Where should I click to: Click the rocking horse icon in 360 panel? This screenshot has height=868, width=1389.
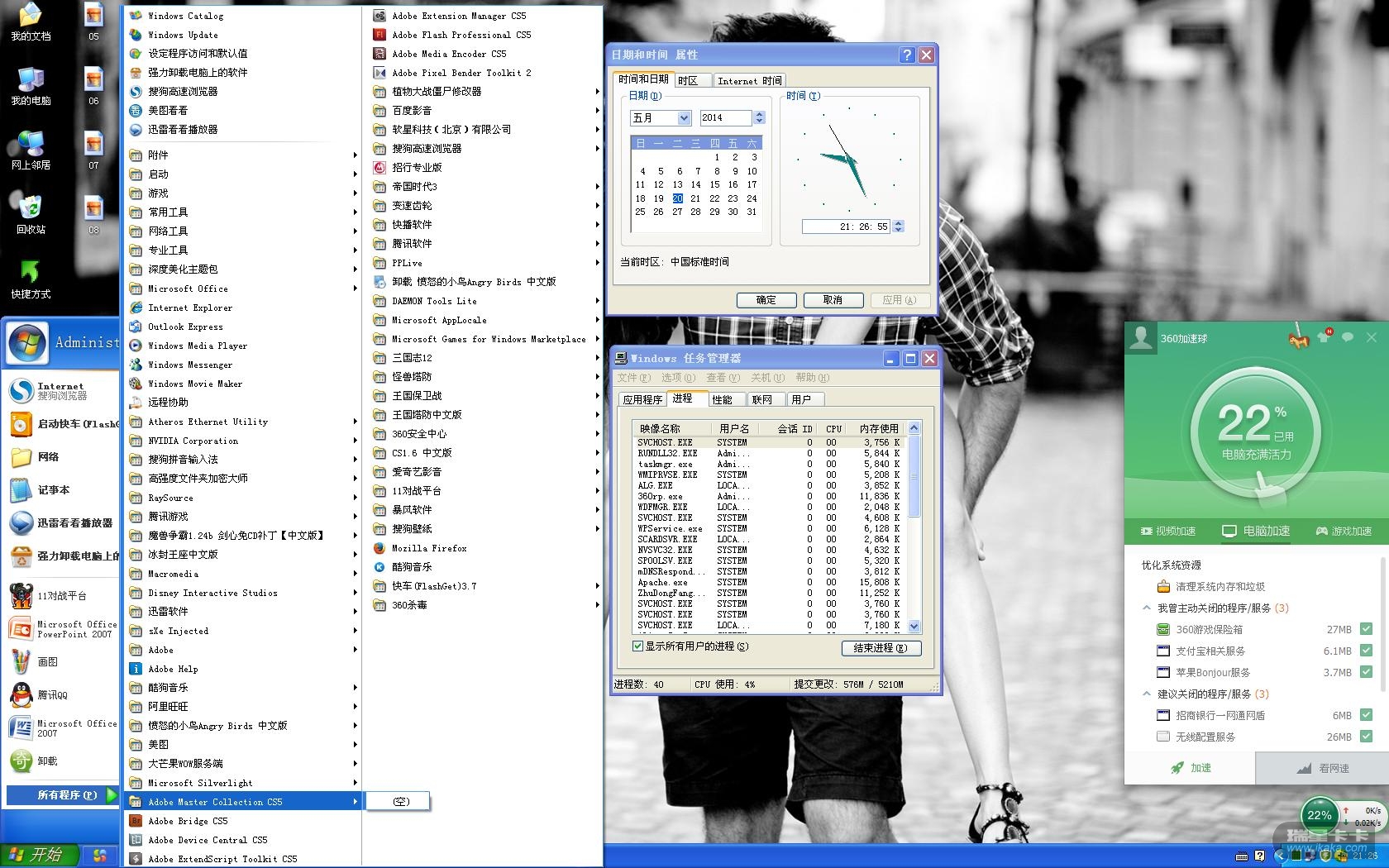[x=1299, y=338]
